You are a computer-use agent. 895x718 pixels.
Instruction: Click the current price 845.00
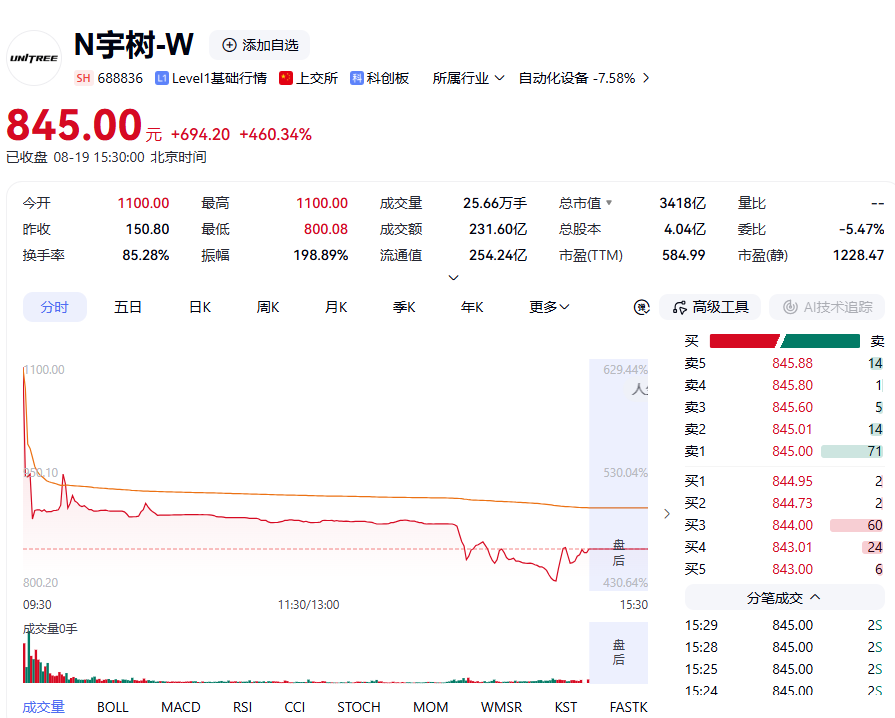point(74,125)
